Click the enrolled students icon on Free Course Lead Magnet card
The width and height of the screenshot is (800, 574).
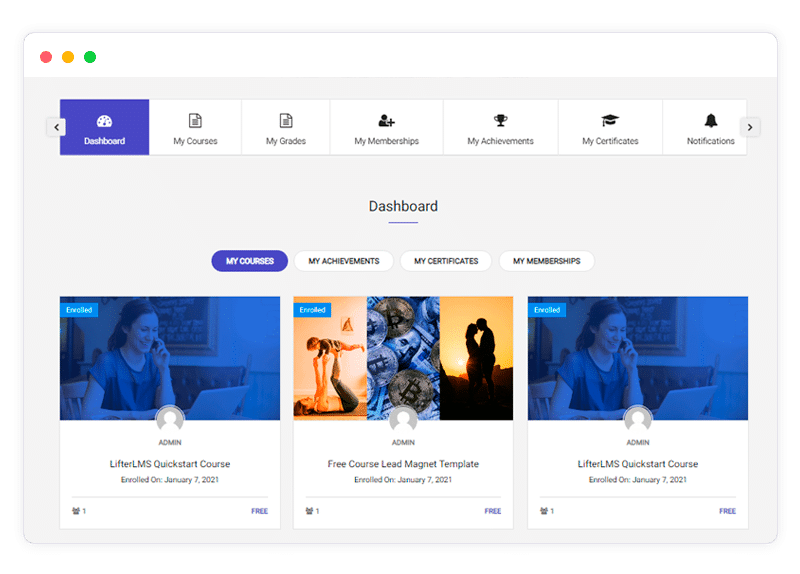(309, 511)
